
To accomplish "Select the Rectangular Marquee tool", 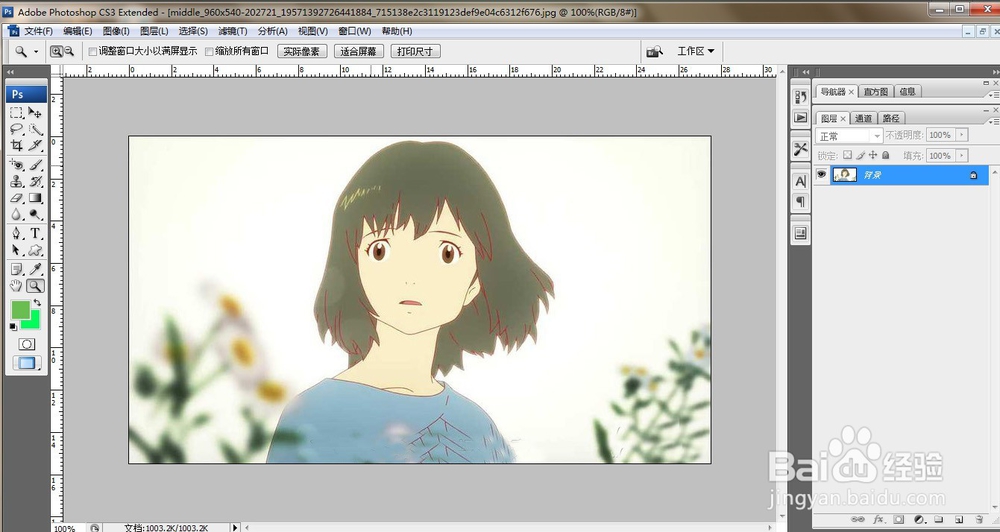I will [x=17, y=113].
